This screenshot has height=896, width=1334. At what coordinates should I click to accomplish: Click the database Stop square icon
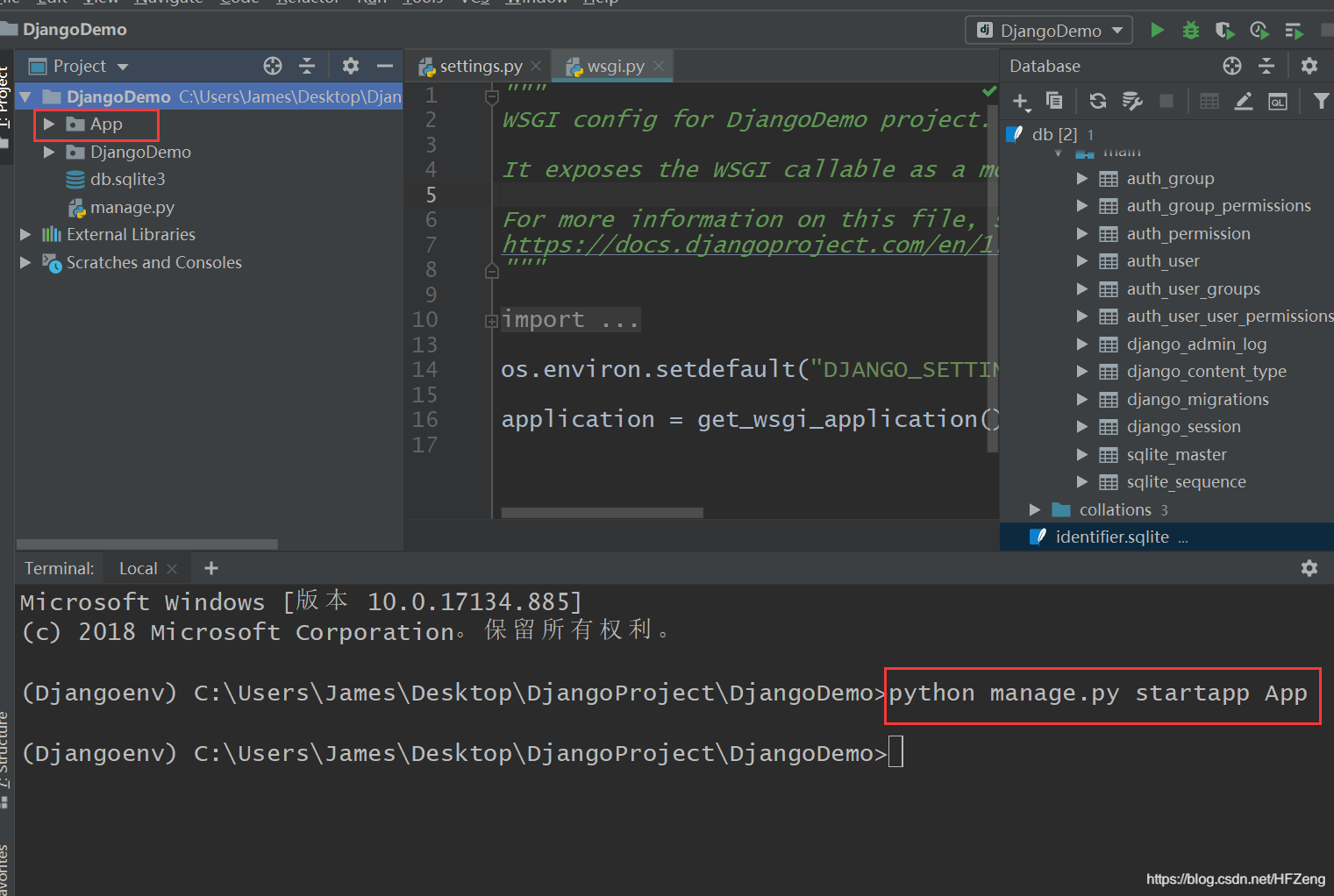(x=1166, y=101)
